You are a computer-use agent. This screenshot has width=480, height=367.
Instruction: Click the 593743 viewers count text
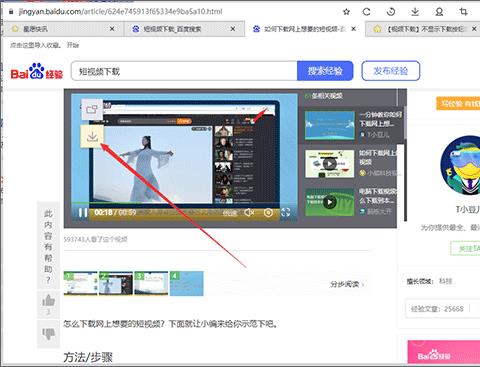[x=96, y=239]
